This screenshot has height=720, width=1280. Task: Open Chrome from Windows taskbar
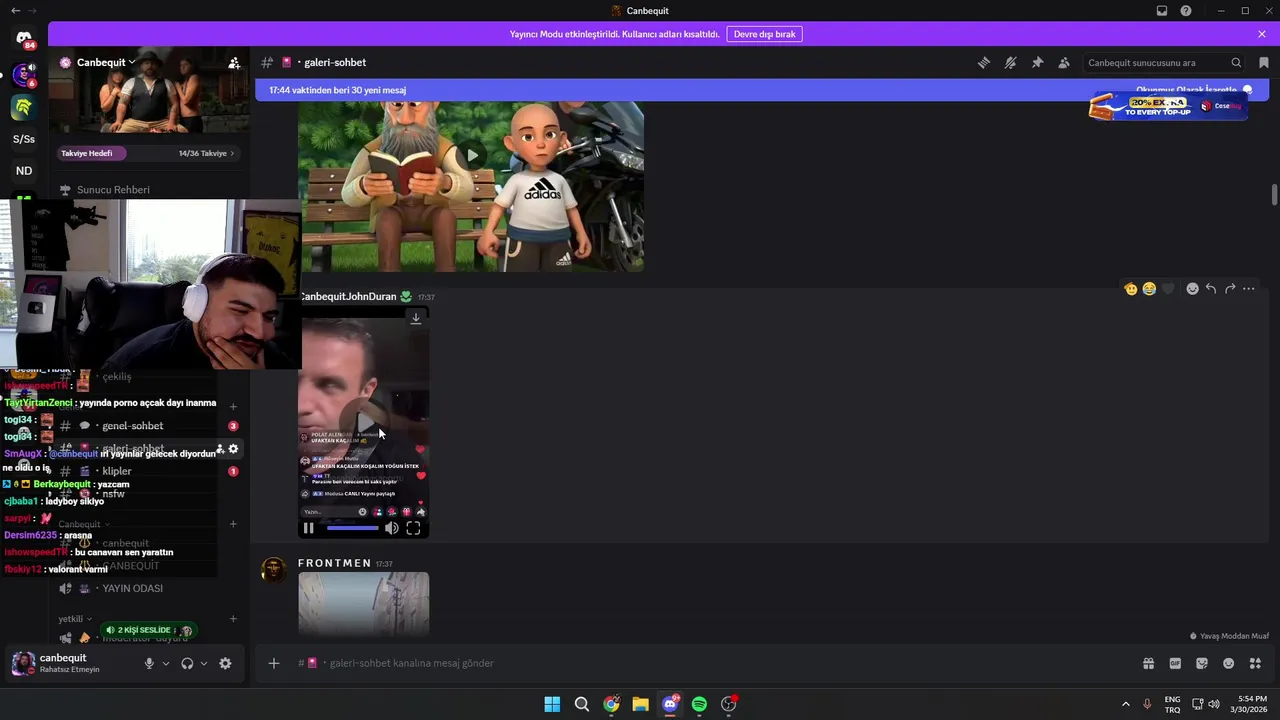[611, 704]
